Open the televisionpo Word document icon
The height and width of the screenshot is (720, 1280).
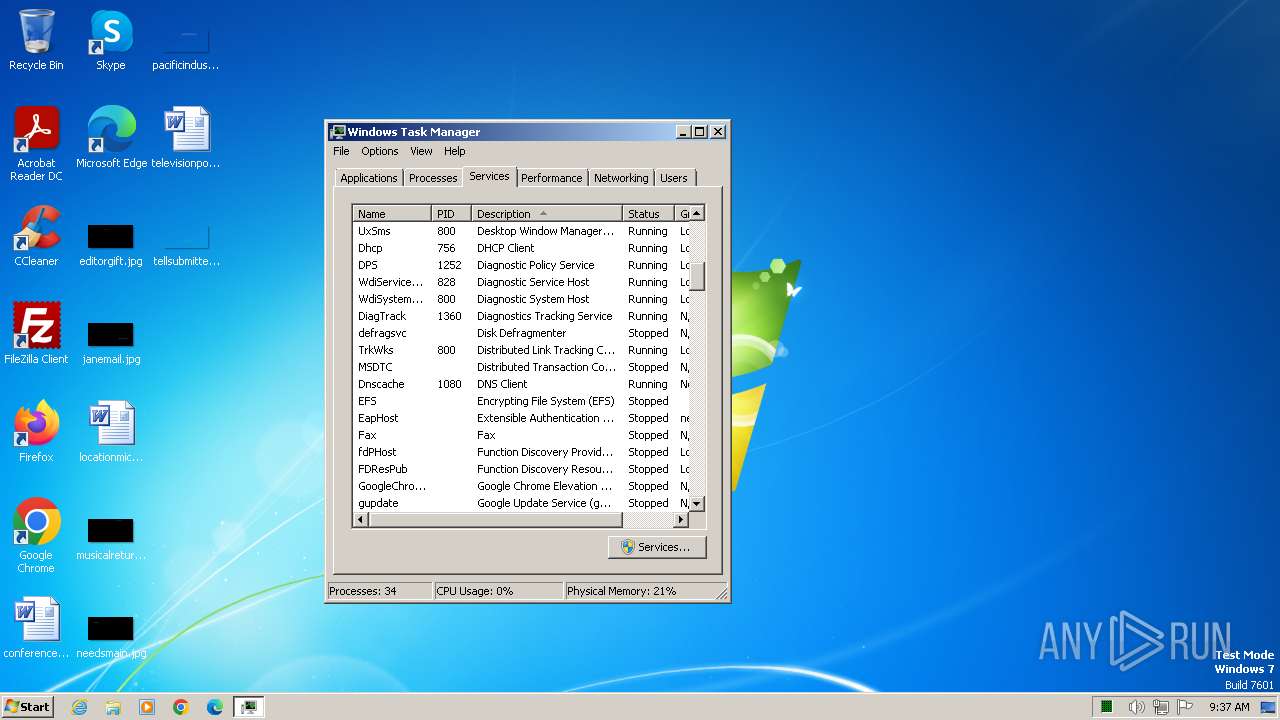pos(186,137)
